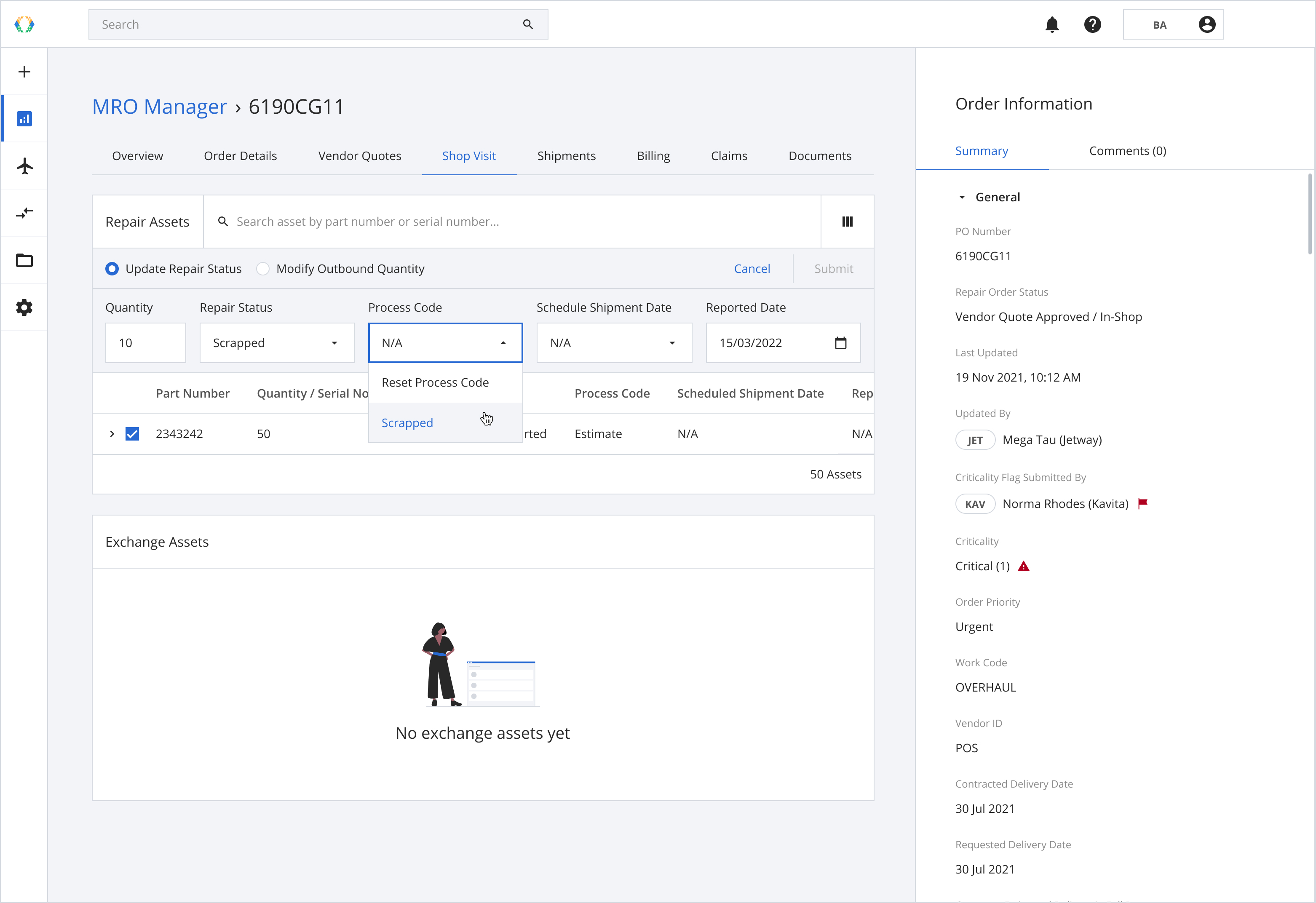
Task: Click the BA account button
Action: click(x=1173, y=24)
